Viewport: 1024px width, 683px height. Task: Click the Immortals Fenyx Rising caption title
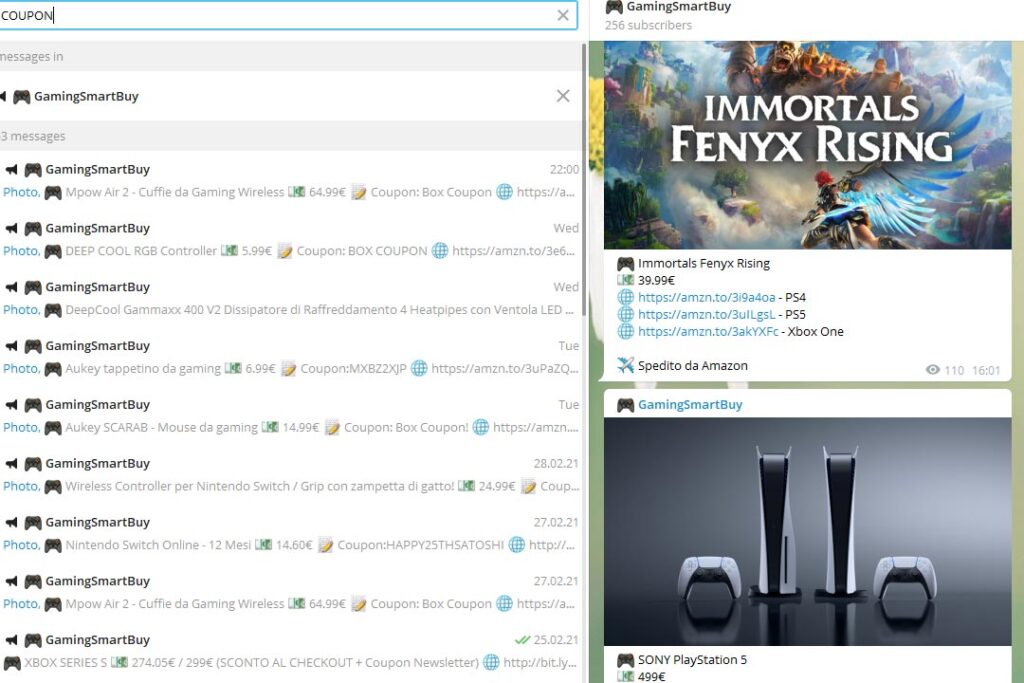[704, 264]
